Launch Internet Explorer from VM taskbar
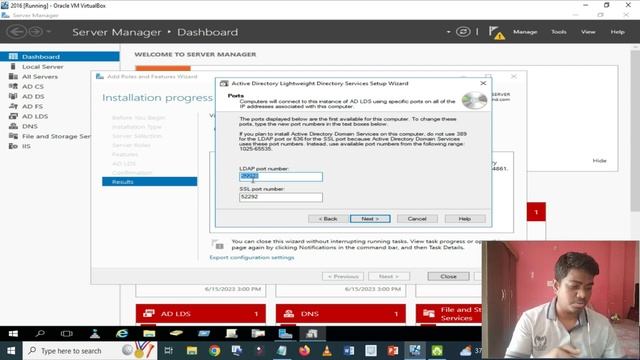The width and height of the screenshot is (640, 360). click(122, 333)
